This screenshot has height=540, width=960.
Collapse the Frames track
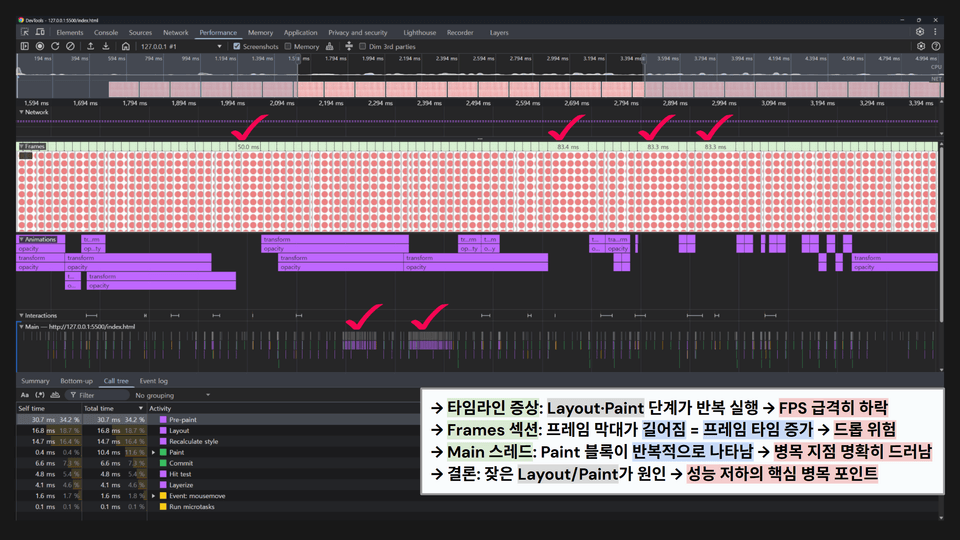coord(21,146)
